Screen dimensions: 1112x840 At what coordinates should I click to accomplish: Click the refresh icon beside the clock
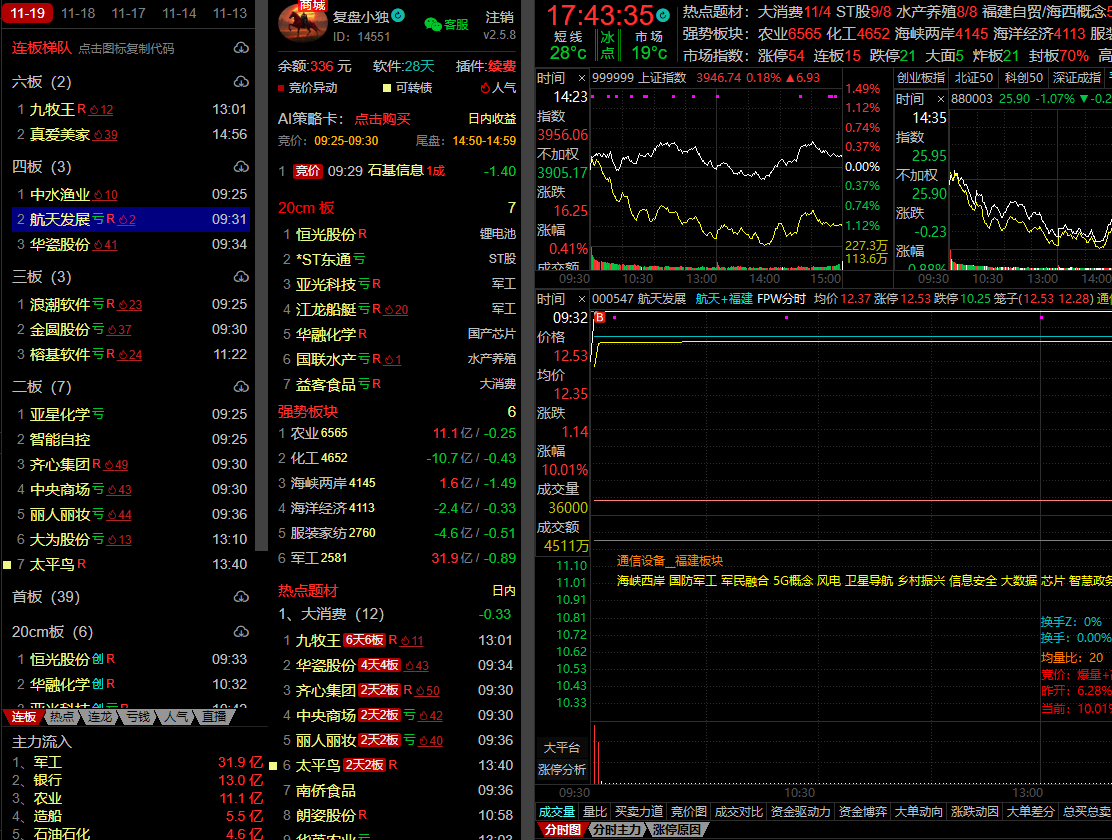point(662,16)
